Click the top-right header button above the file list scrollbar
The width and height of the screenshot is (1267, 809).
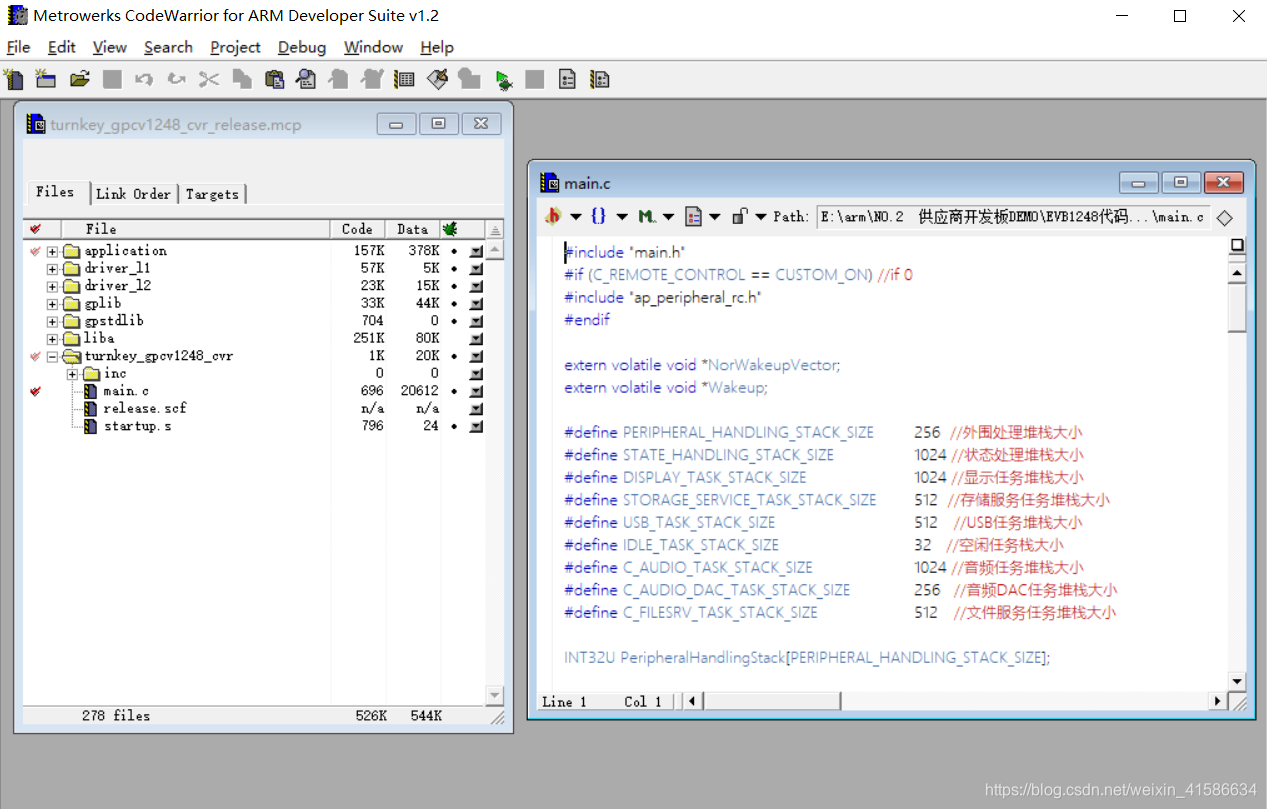pyautogui.click(x=495, y=229)
